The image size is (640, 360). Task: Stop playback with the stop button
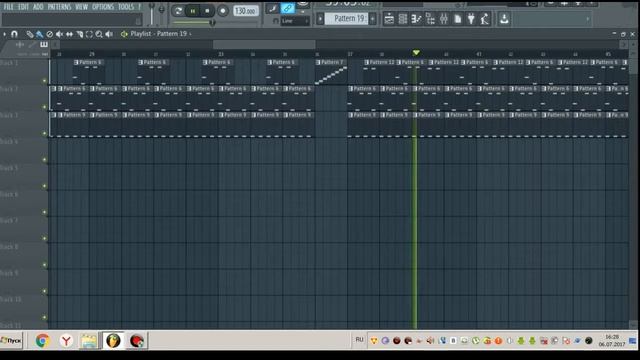point(207,11)
